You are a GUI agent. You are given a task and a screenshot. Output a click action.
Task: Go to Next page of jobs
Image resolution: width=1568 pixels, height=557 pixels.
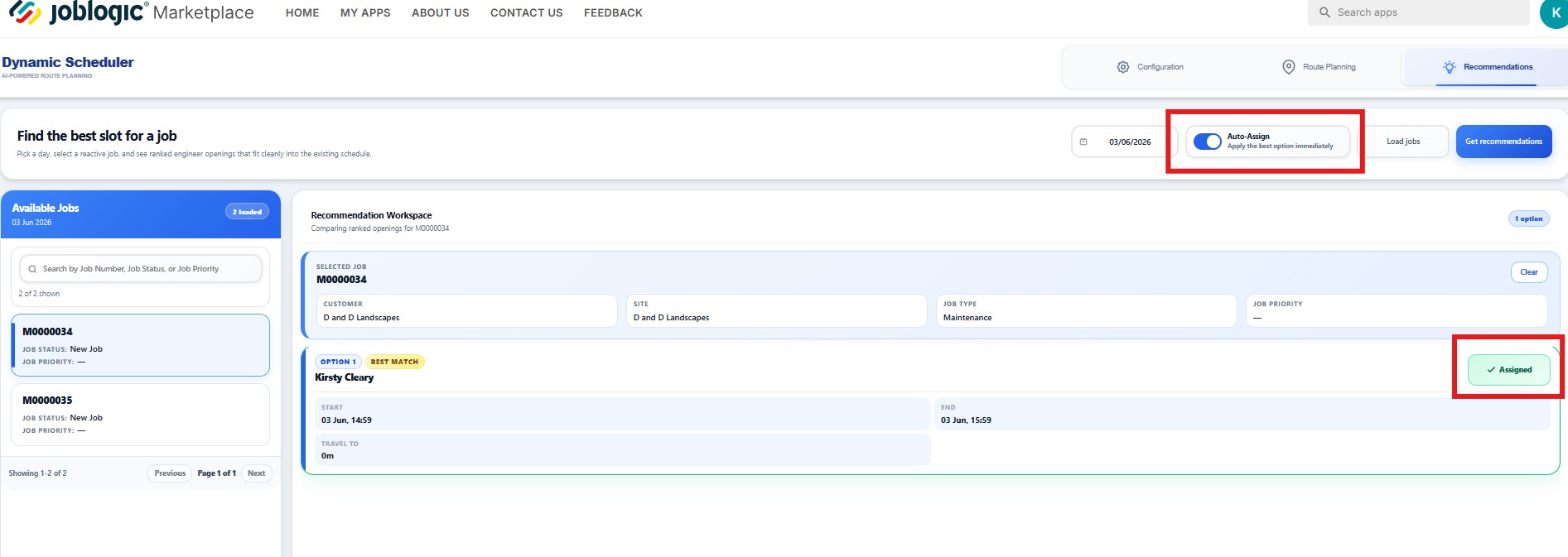click(257, 473)
